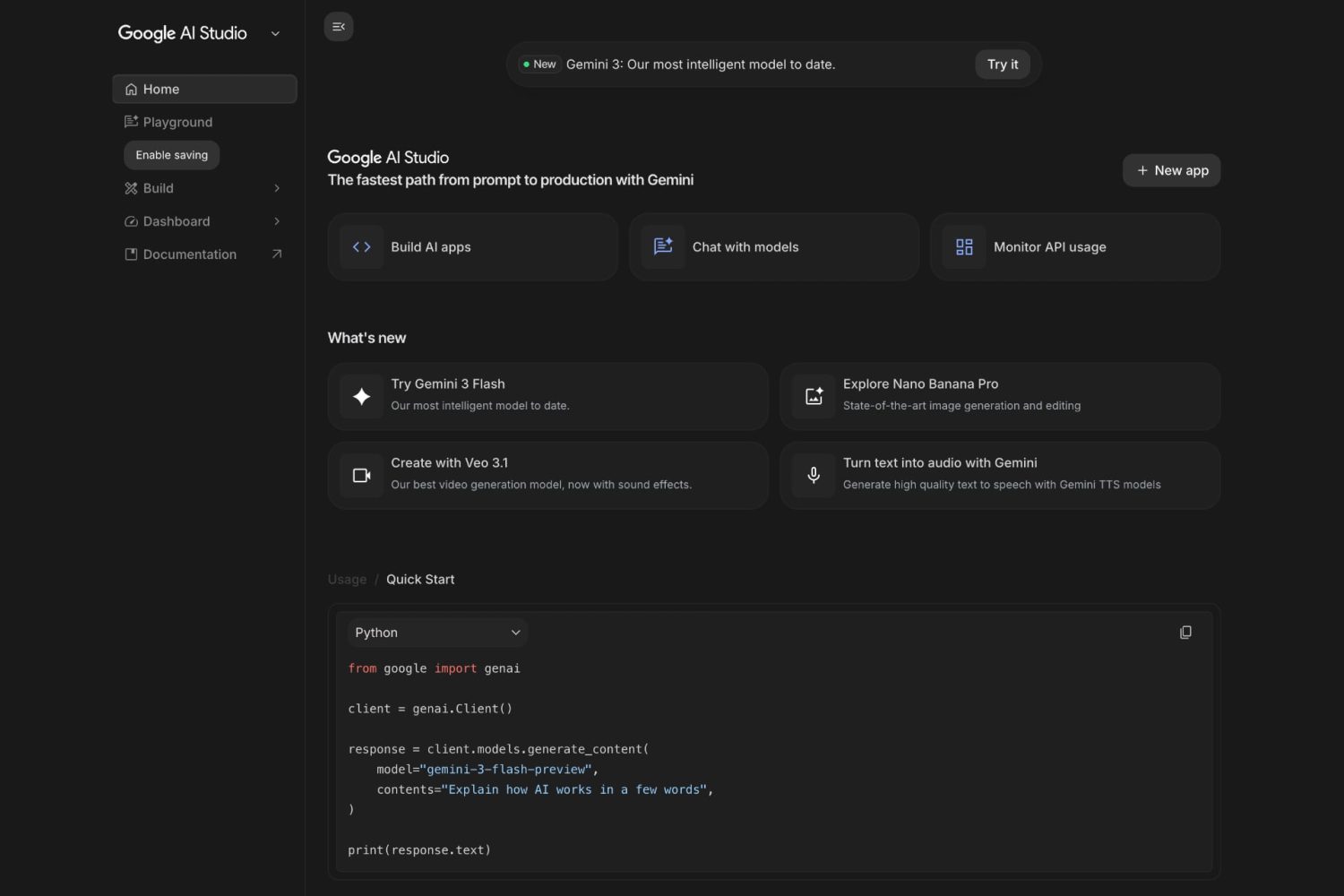Click the Enable saving button
This screenshot has height=896, width=1344.
171,154
